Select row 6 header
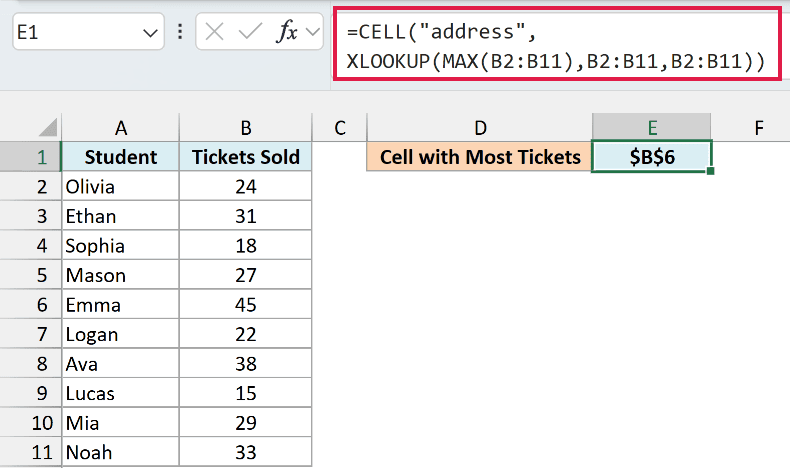The image size is (790, 468). (x=30, y=305)
